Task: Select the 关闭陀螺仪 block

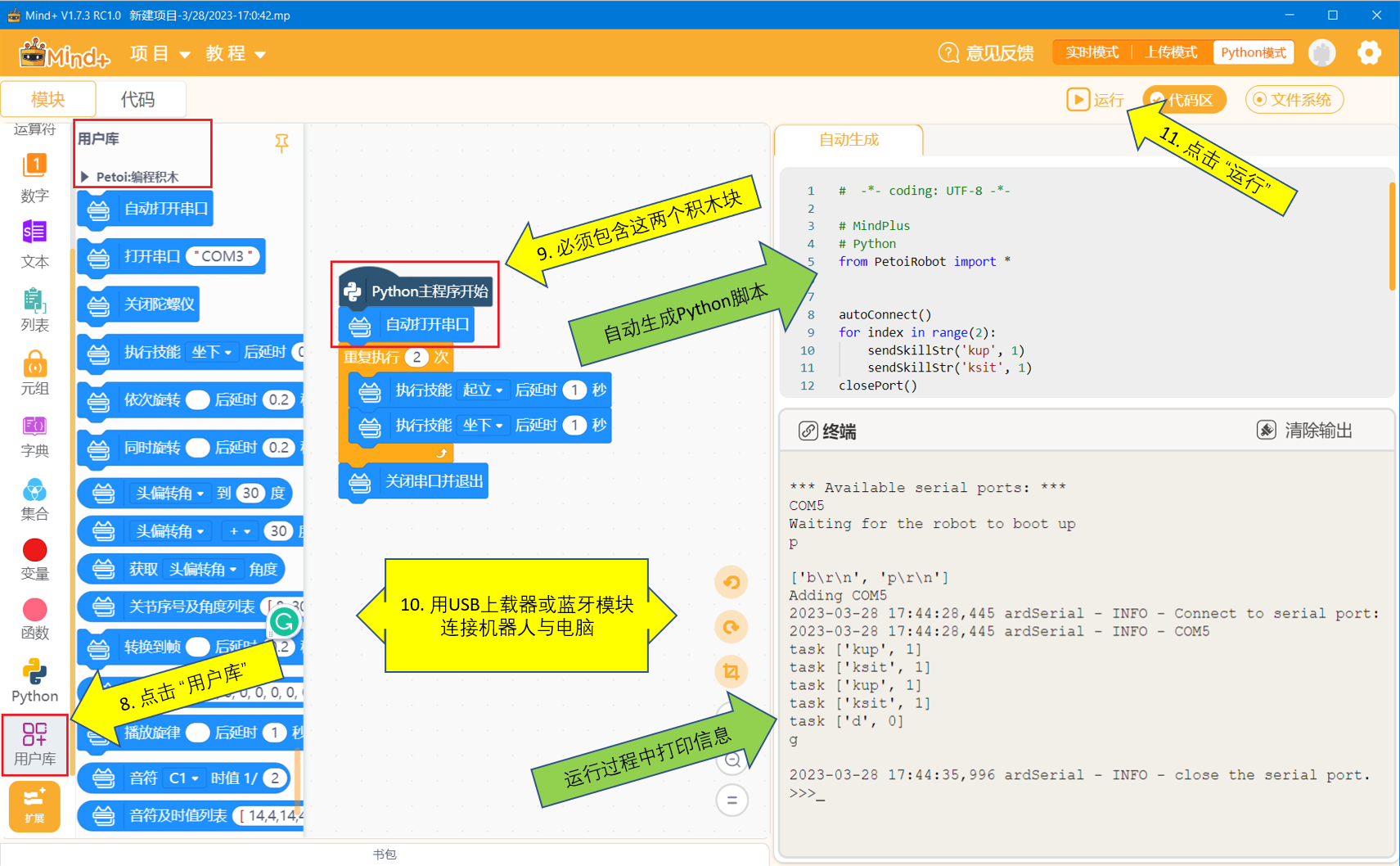Action: (139, 305)
